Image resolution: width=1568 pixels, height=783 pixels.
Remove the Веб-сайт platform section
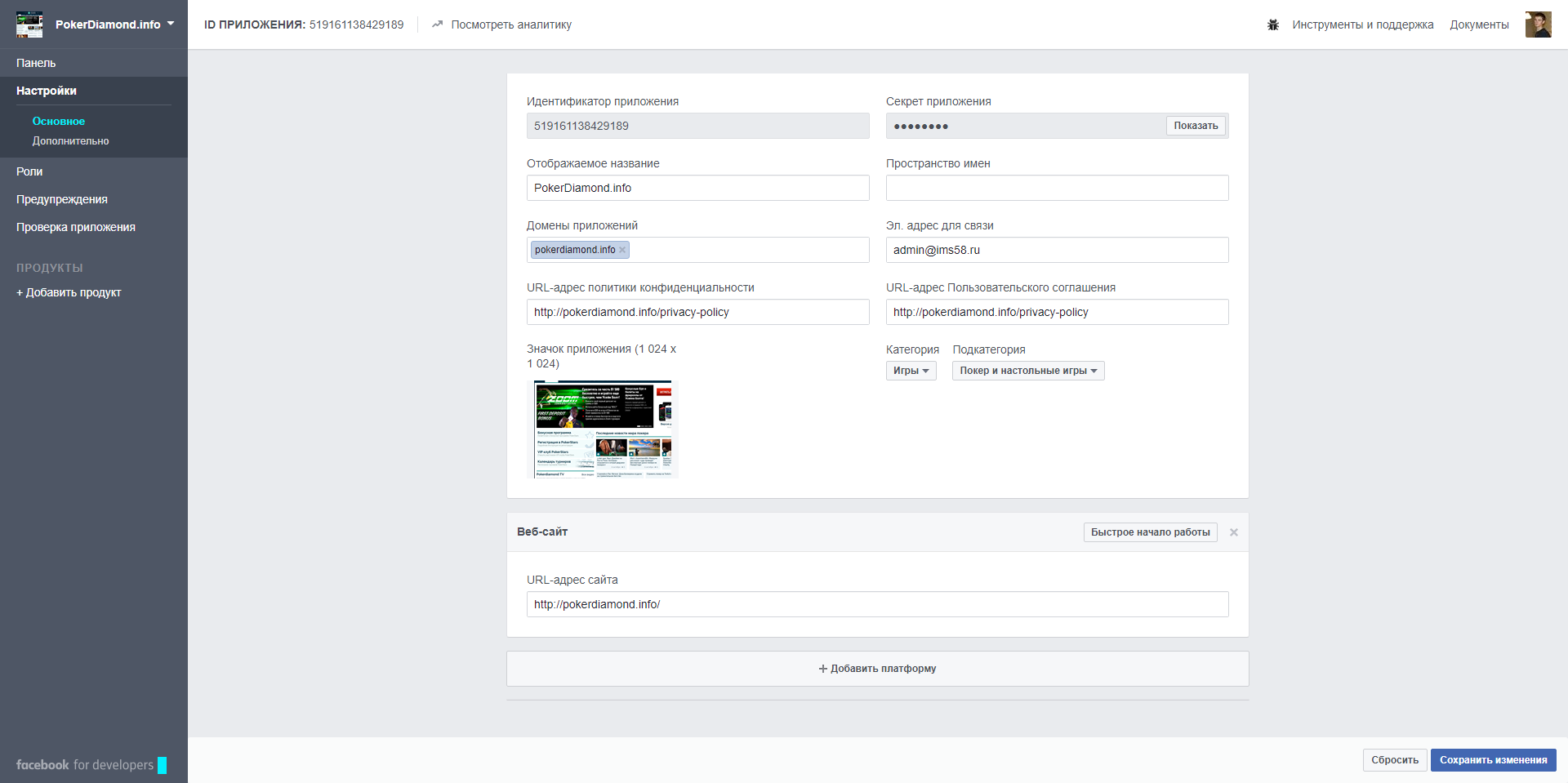pyautogui.click(x=1233, y=532)
